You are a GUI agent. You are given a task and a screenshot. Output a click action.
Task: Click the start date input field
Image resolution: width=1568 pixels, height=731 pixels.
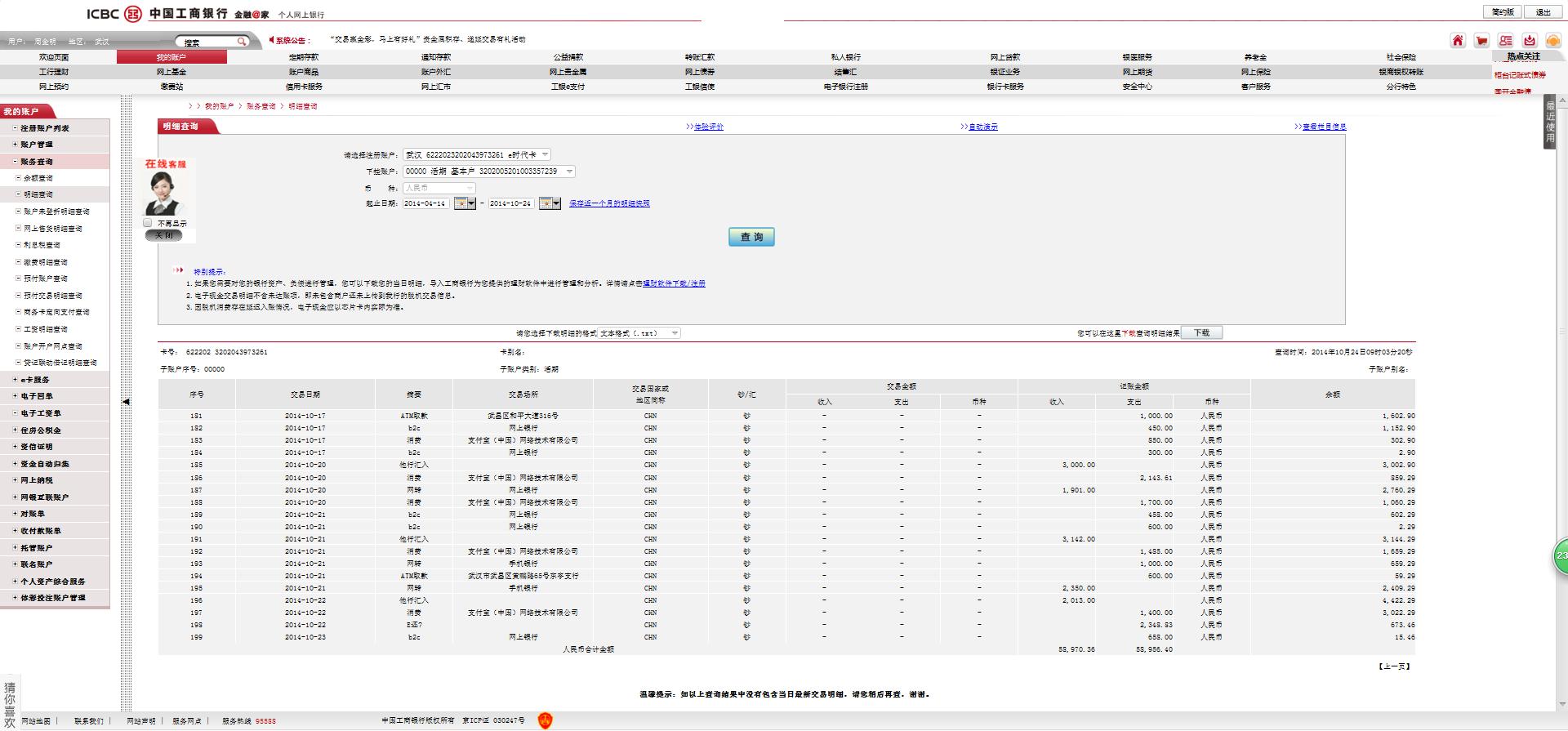tap(425, 203)
